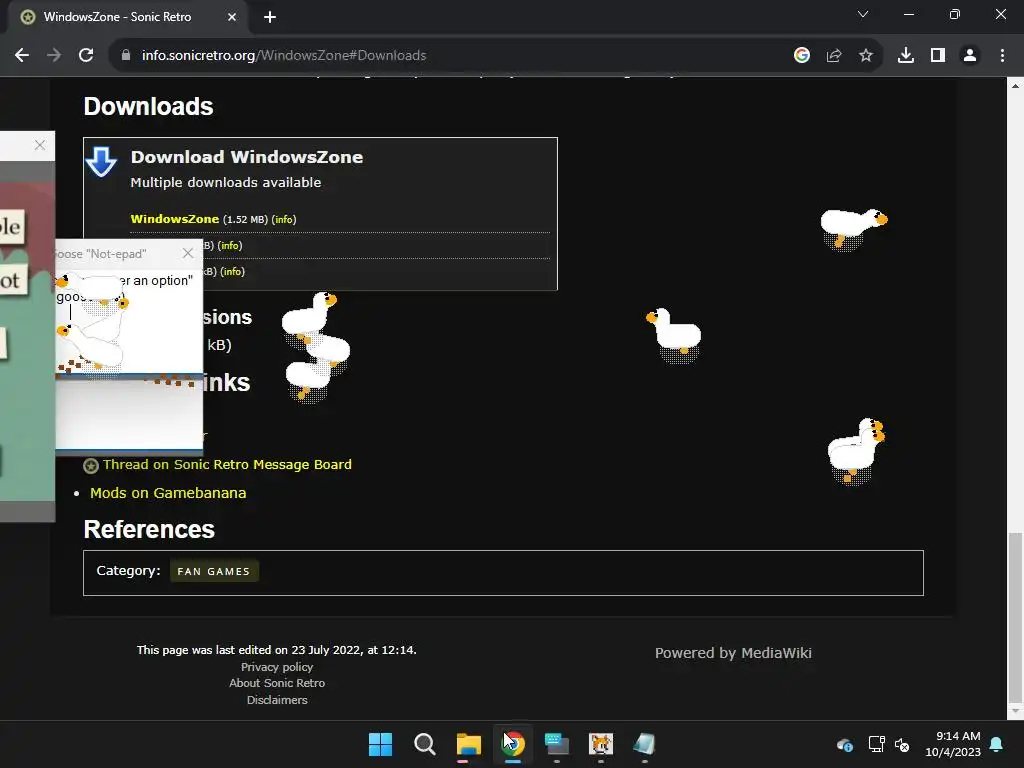
Task: Open the notepad-like taskbar app
Action: tap(645, 744)
